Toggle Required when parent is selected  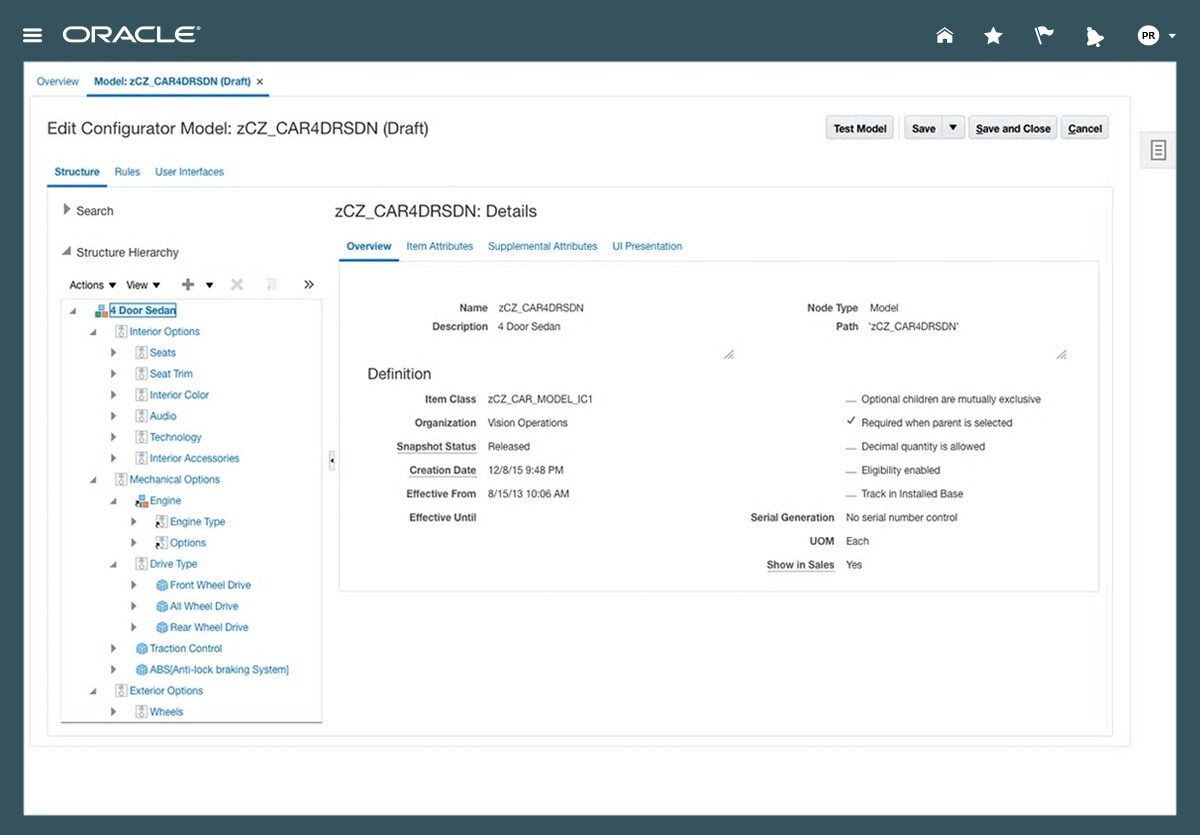click(850, 422)
